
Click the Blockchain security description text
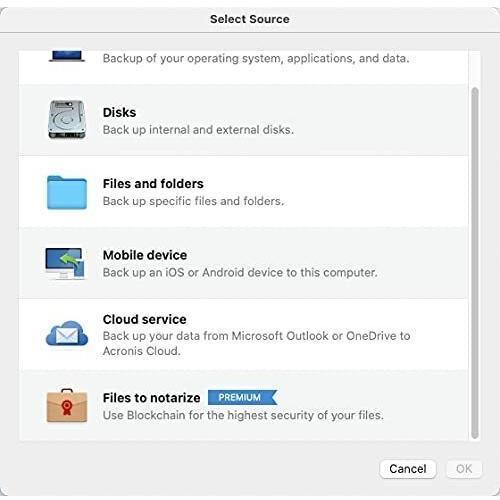(x=243, y=415)
